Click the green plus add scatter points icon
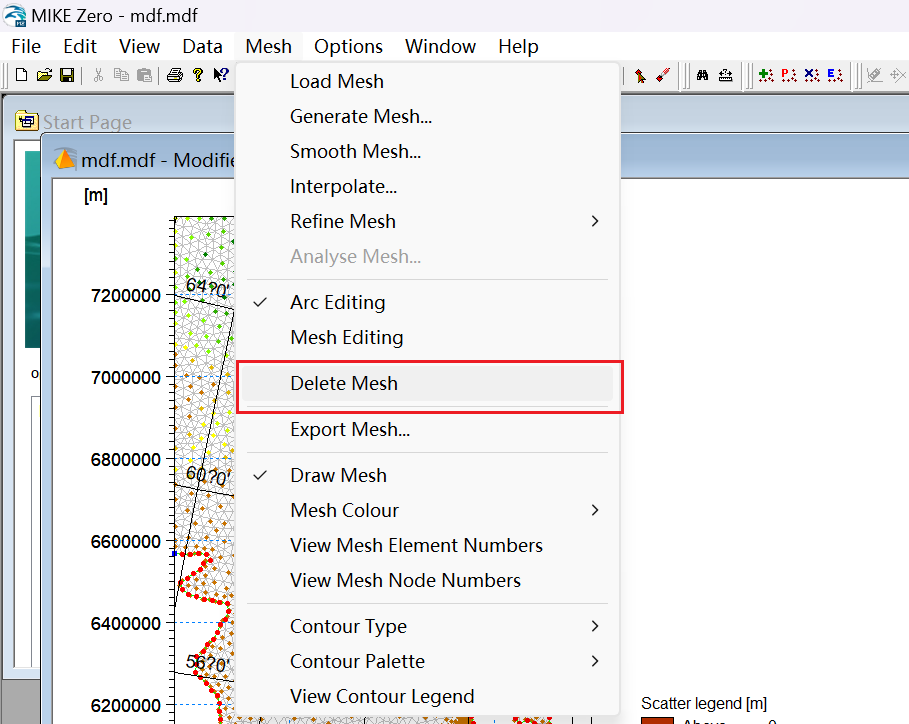This screenshot has height=724, width=909. coord(766,75)
